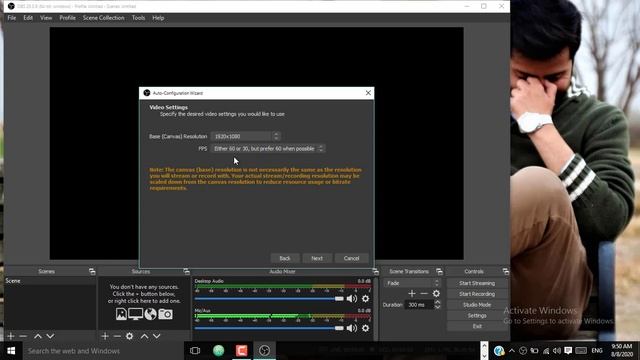The image size is (640, 360).
Task: Open the View menu
Action: (46, 18)
